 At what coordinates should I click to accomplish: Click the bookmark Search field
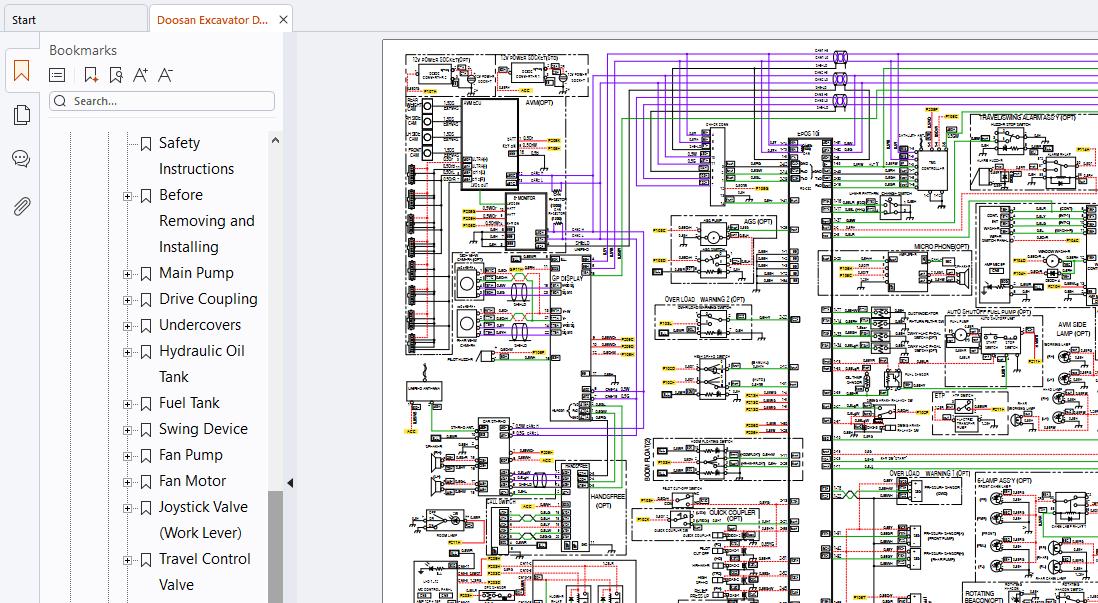pos(162,101)
